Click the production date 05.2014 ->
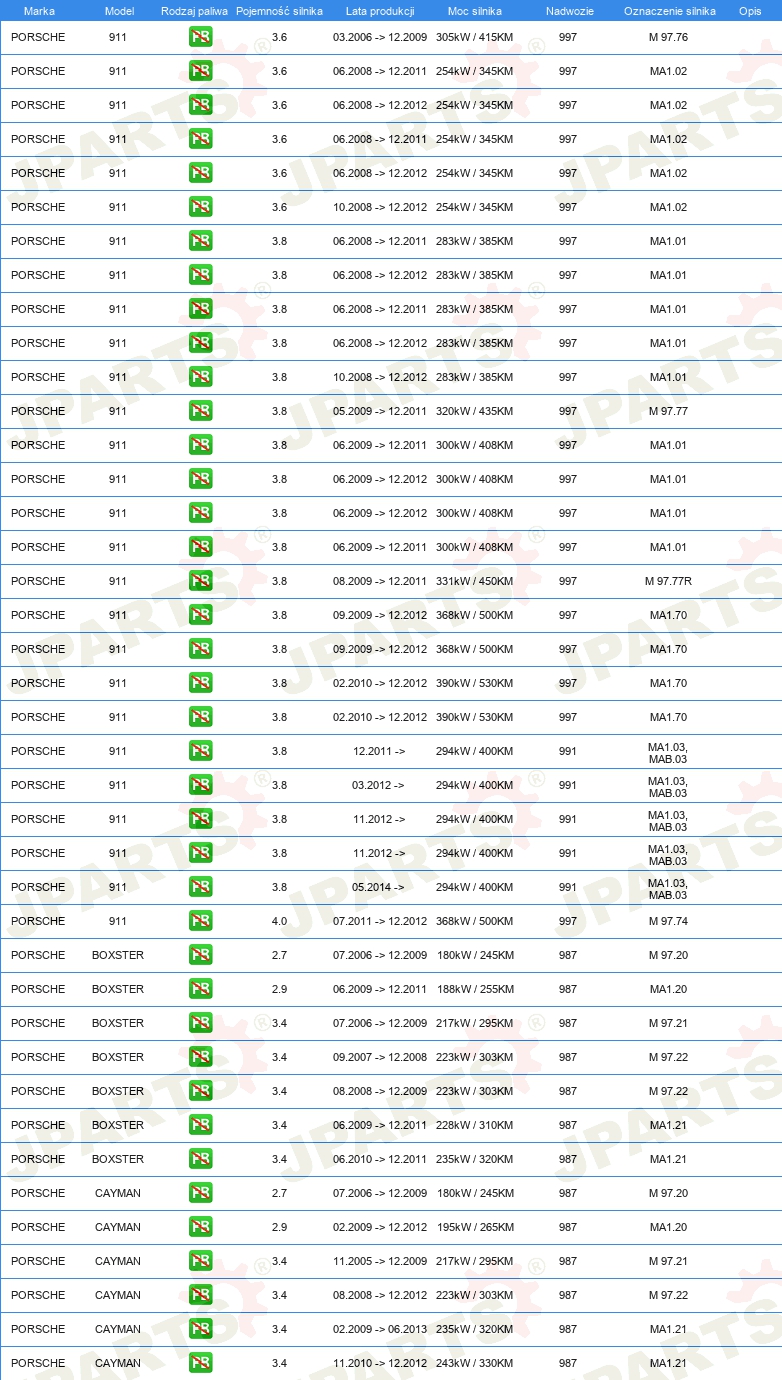Viewport: 782px width, 1380px height. 378,887
